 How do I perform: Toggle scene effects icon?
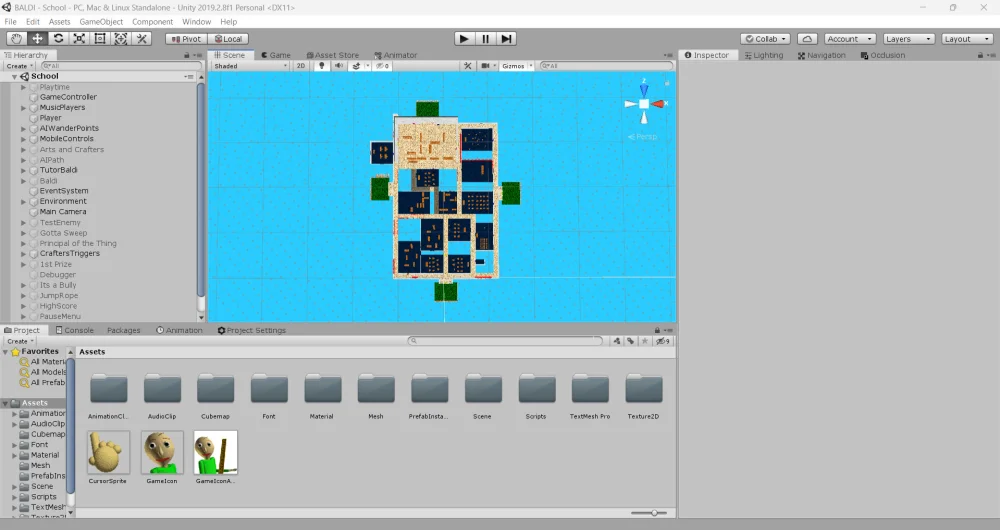357,66
